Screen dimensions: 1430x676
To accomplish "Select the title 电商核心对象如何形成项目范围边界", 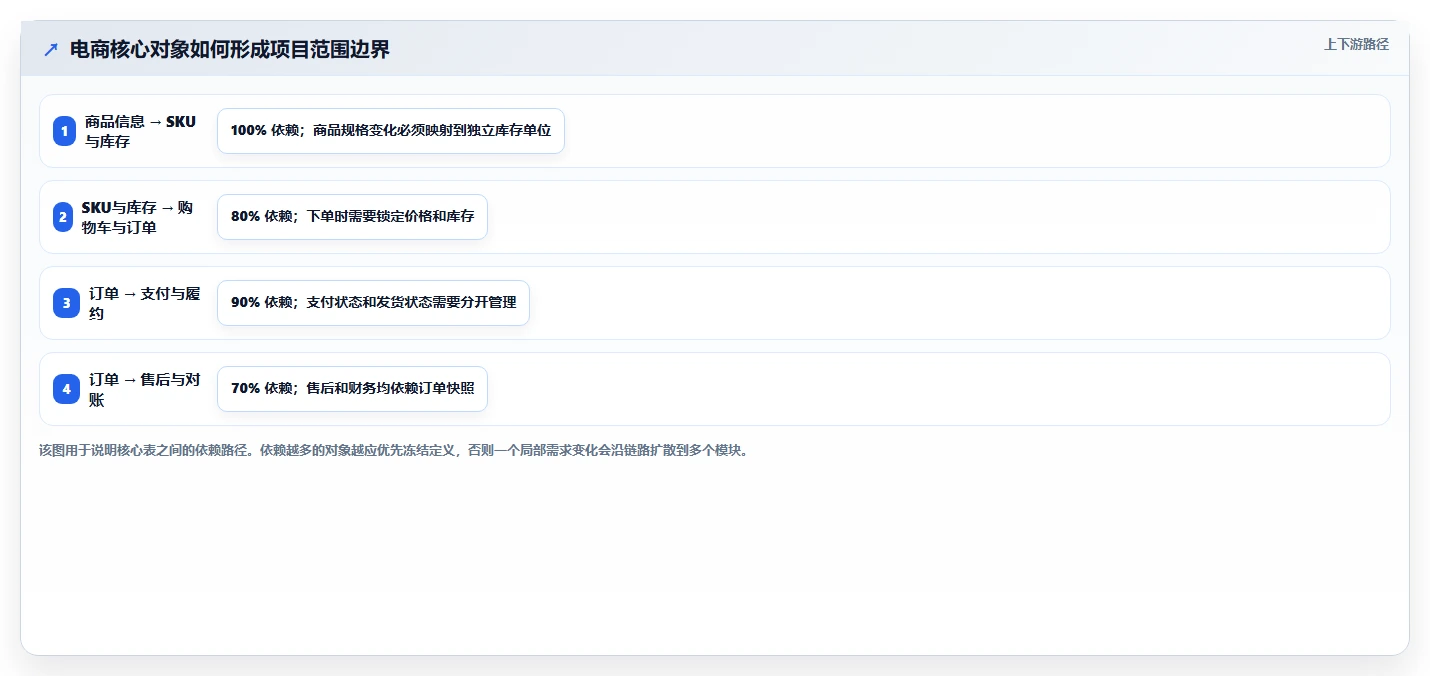I will tap(230, 49).
